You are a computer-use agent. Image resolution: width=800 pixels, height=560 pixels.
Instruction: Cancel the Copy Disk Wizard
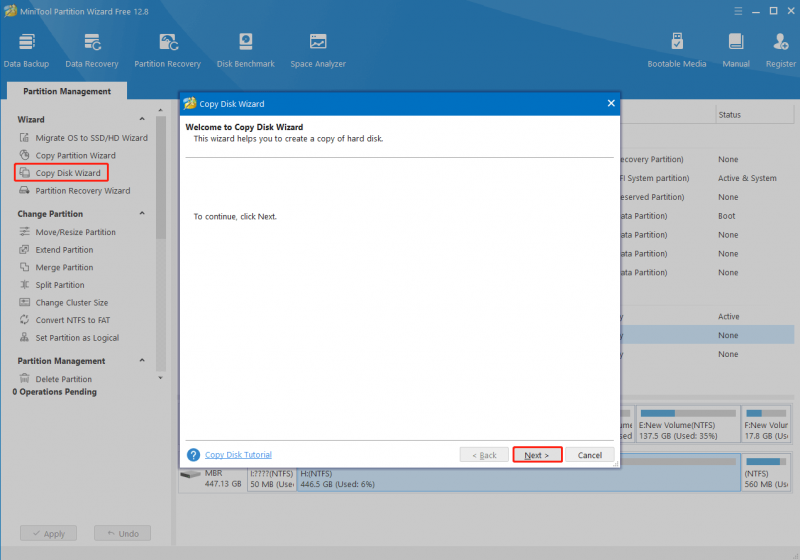(x=589, y=455)
